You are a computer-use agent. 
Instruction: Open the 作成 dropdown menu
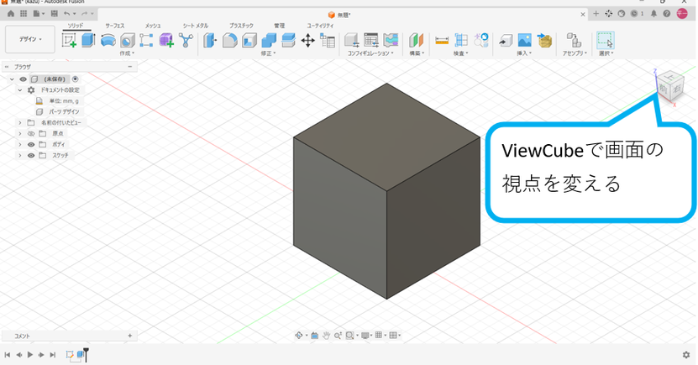[x=127, y=53]
